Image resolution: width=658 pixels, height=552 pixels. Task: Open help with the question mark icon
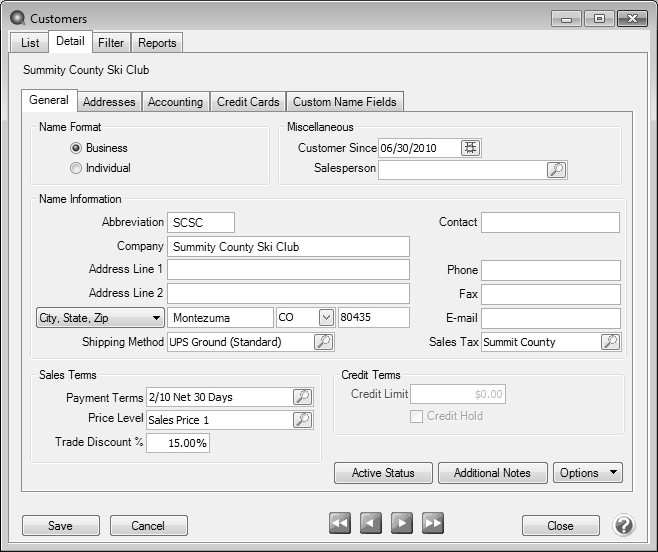[624, 525]
